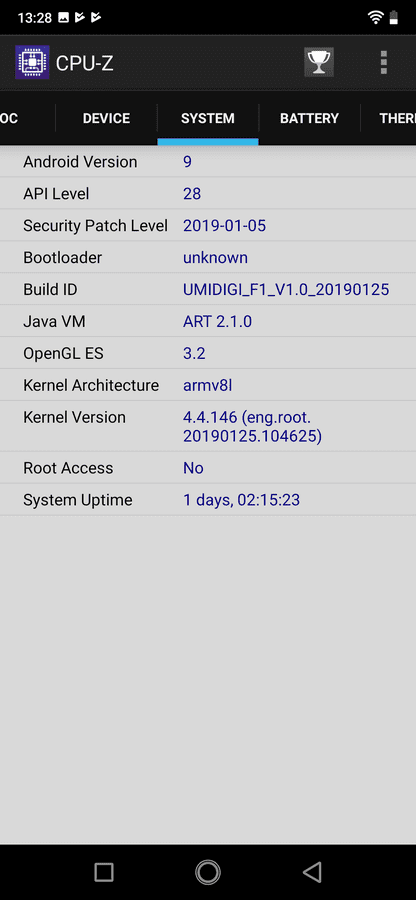The width and height of the screenshot is (416, 900).
Task: Tap the picture notification icon in status bar
Action: tap(64, 18)
